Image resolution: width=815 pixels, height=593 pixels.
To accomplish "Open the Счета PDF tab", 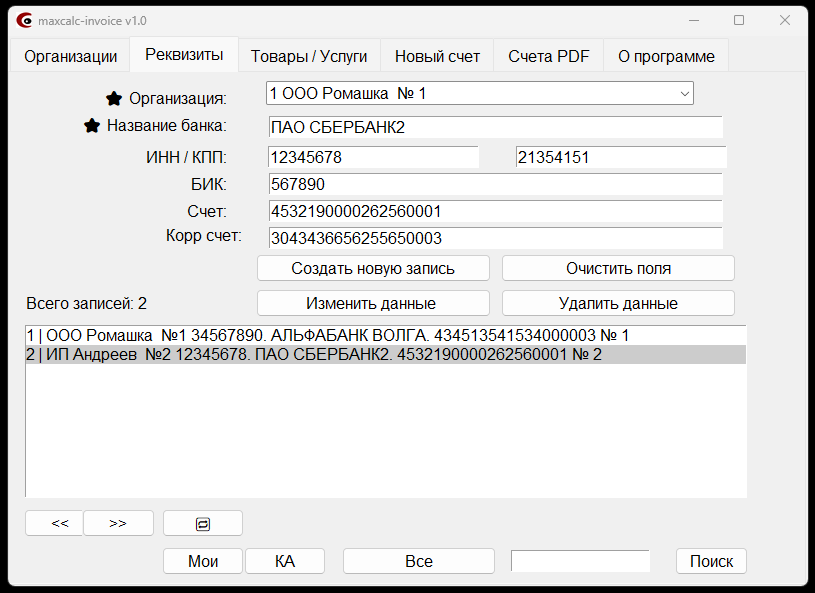I will tap(548, 56).
